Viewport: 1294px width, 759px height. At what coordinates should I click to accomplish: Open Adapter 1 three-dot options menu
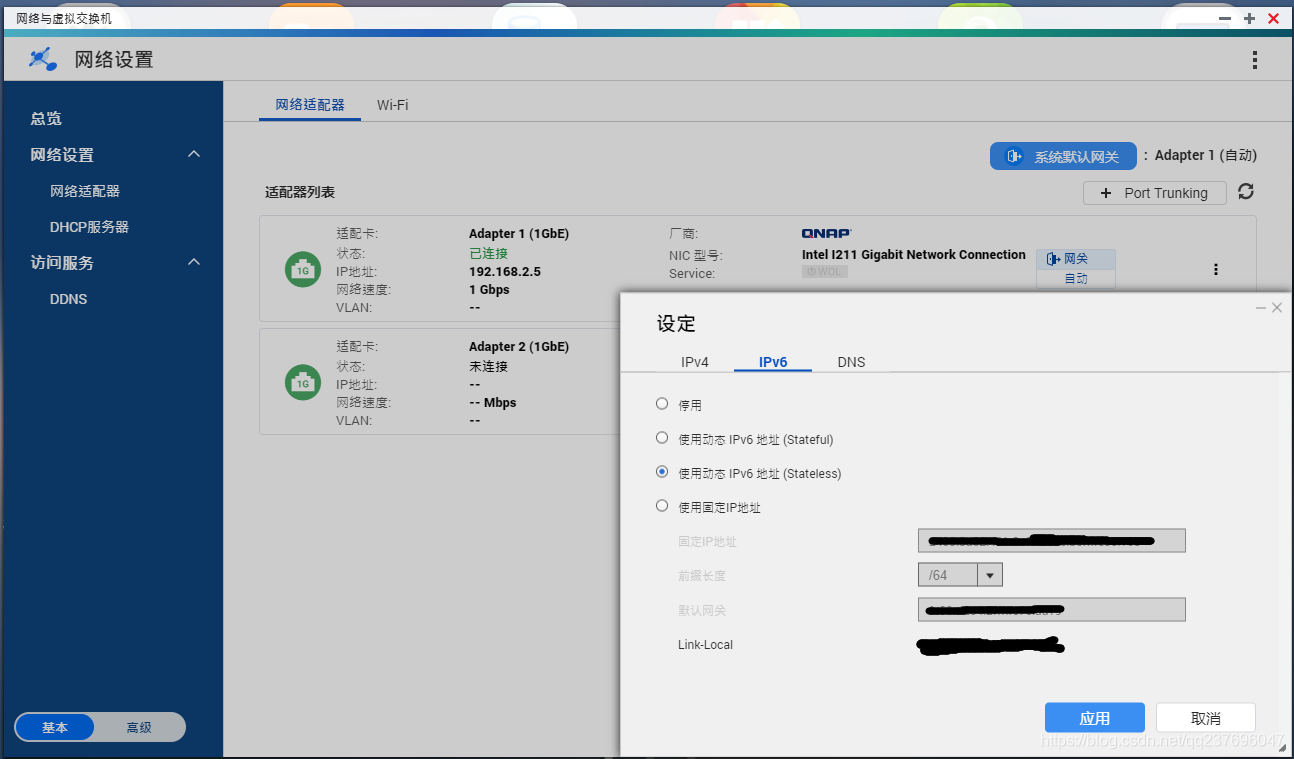[1216, 269]
